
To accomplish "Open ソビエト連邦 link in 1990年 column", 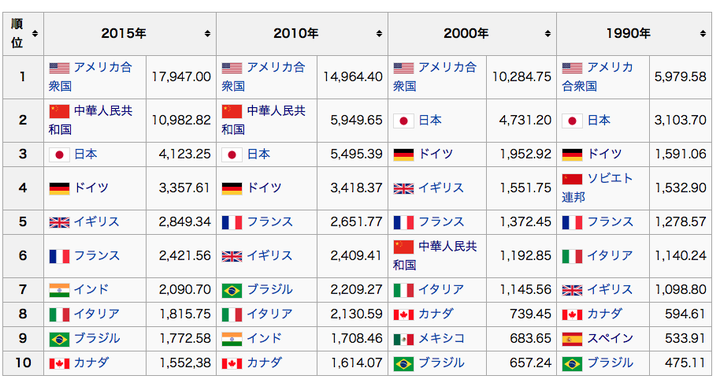I will point(598,188).
